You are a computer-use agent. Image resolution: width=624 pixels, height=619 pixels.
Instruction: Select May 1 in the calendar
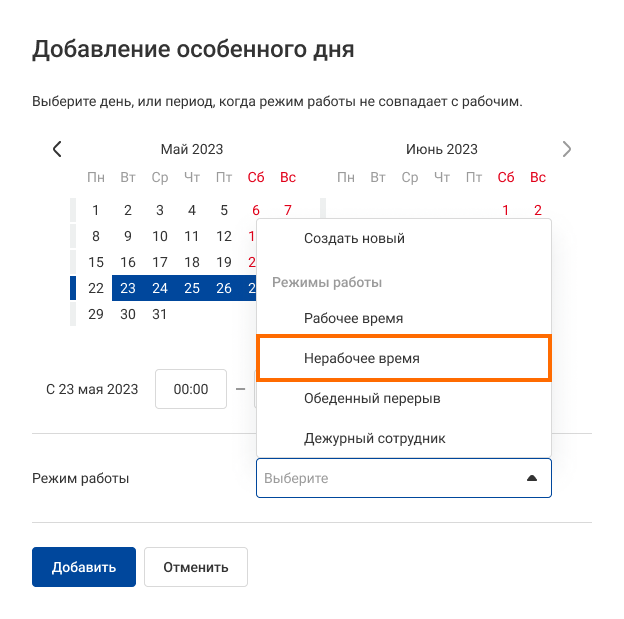click(96, 210)
